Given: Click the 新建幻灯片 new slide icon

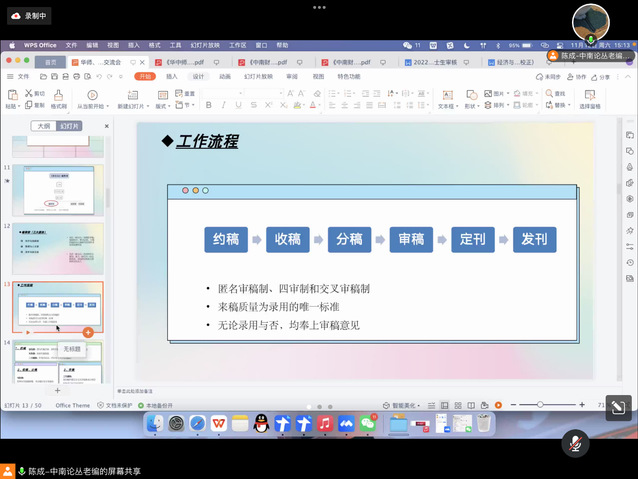Looking at the screenshot, I should (130, 95).
